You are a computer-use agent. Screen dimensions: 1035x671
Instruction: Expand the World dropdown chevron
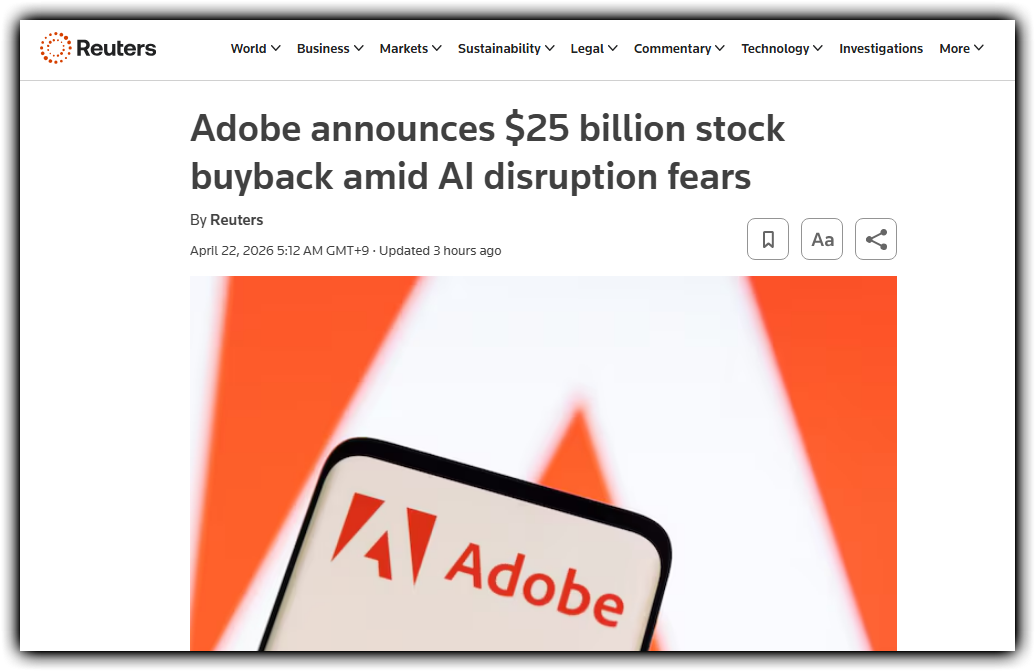pyautogui.click(x=276, y=48)
